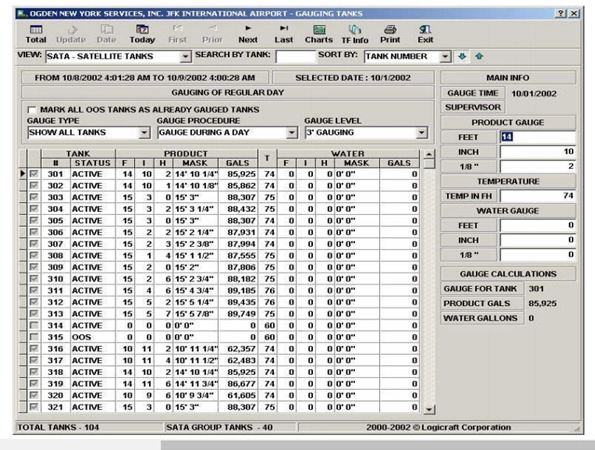The height and width of the screenshot is (450, 595).
Task: Click the Gauge Time button
Action: coord(472,93)
